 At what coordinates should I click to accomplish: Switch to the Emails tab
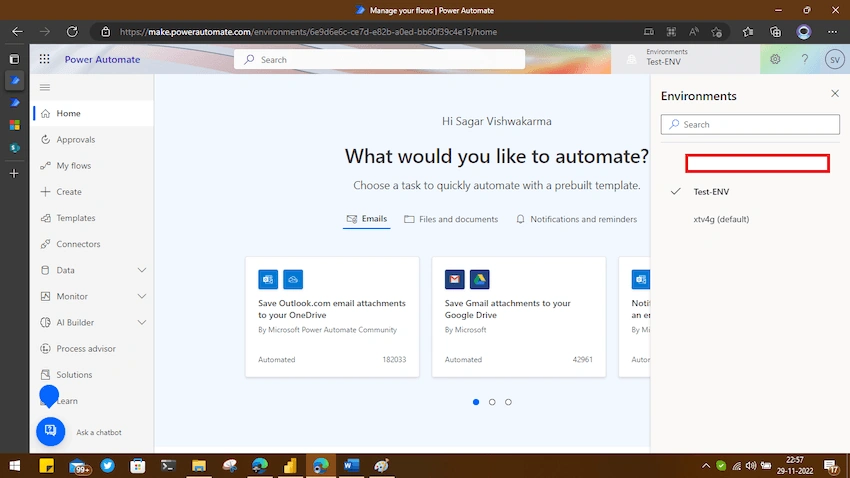tap(366, 219)
